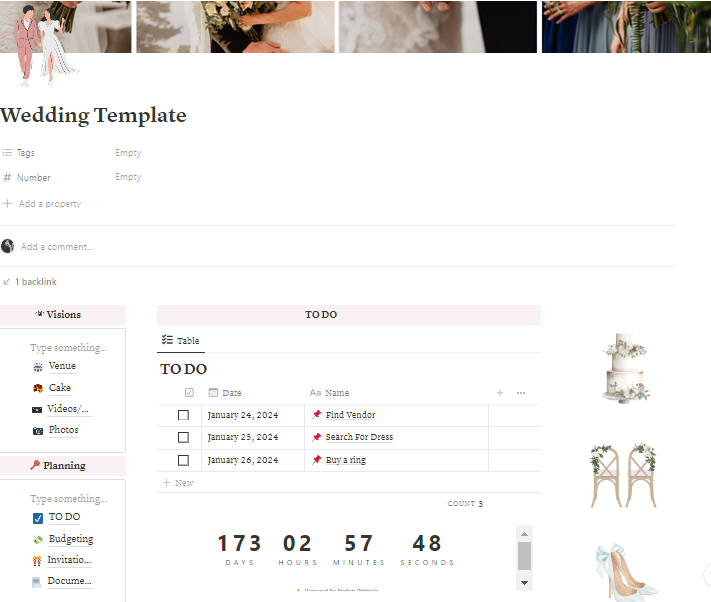Click the bridal shoes image
Viewport: 711px width, 602px height.
tap(626, 573)
